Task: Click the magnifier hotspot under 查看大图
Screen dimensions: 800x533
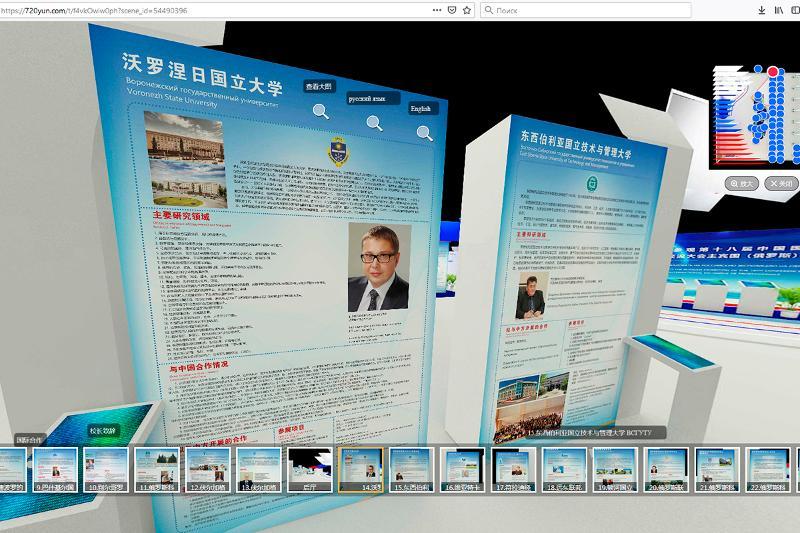Action: pos(321,111)
